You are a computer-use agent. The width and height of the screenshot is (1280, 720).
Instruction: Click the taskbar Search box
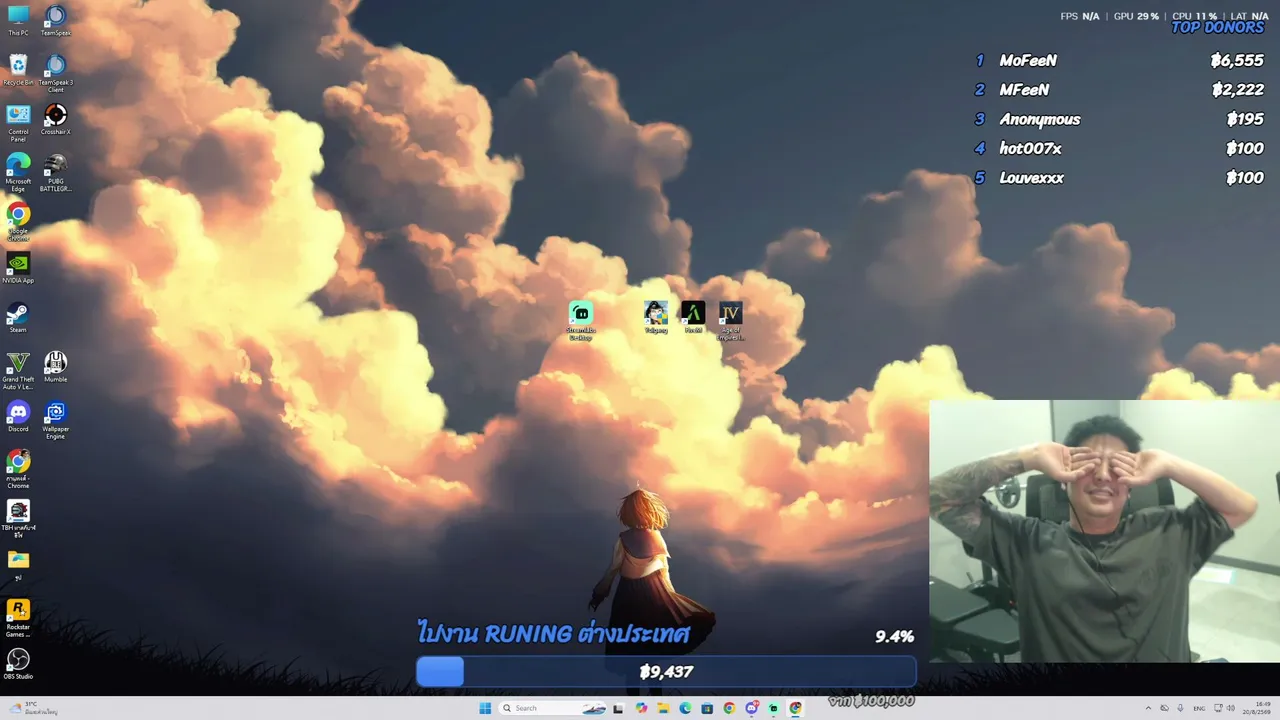(554, 708)
